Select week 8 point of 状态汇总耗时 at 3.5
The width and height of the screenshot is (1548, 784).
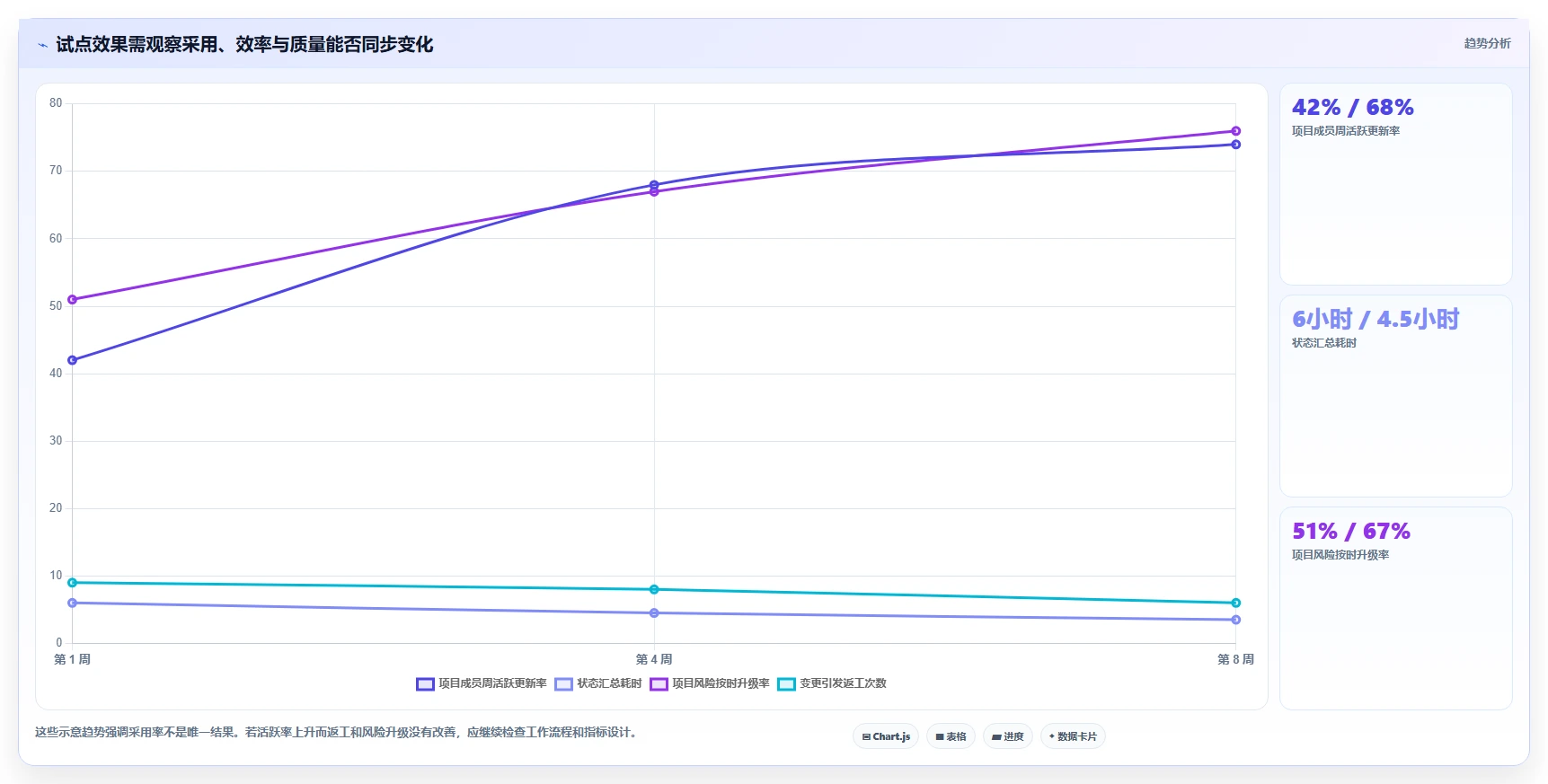(x=1235, y=620)
